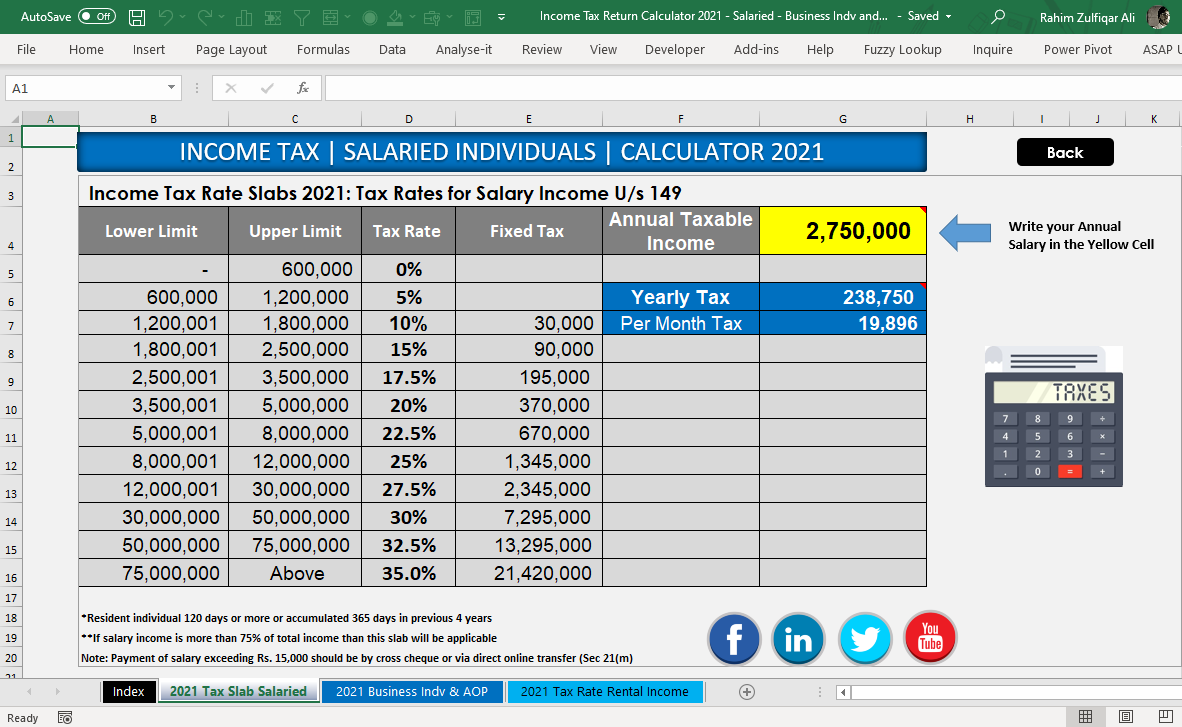Click the column chart quick access icon
The image size is (1182, 727).
coord(243,17)
